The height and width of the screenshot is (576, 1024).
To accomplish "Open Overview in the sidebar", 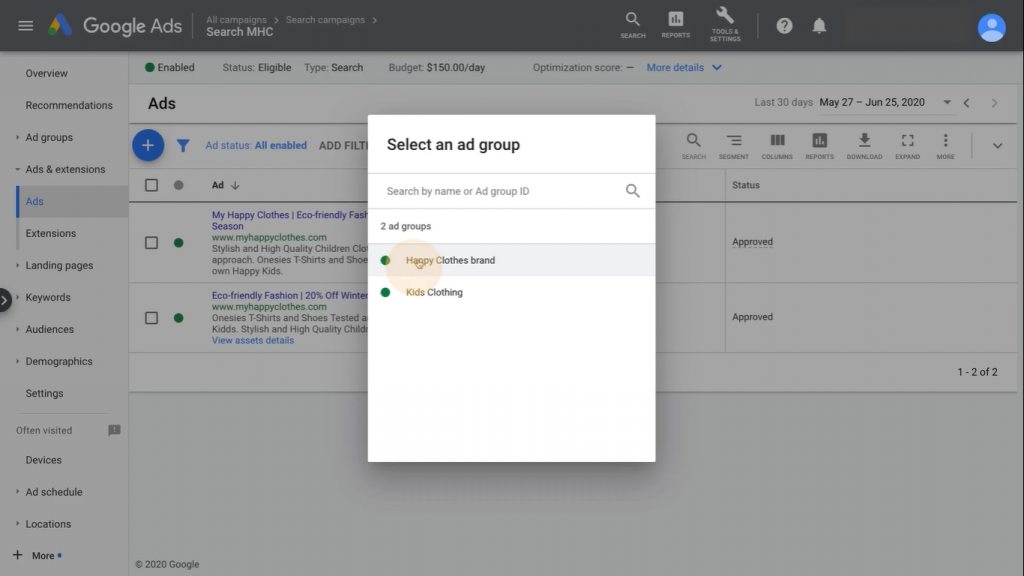I will (x=46, y=73).
